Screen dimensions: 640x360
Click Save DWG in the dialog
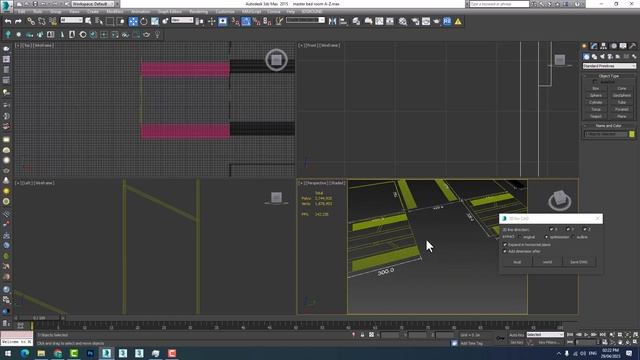click(x=579, y=262)
